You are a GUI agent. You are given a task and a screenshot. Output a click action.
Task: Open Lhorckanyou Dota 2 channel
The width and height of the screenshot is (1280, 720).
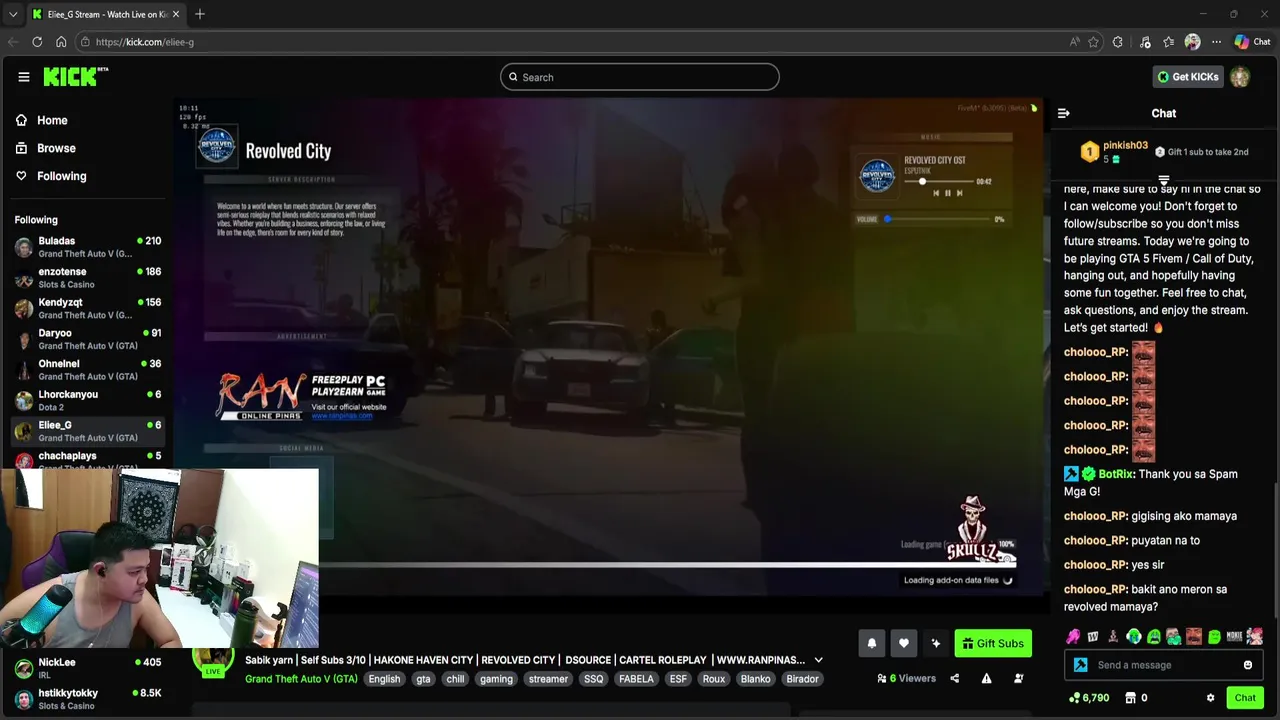pyautogui.click(x=88, y=400)
